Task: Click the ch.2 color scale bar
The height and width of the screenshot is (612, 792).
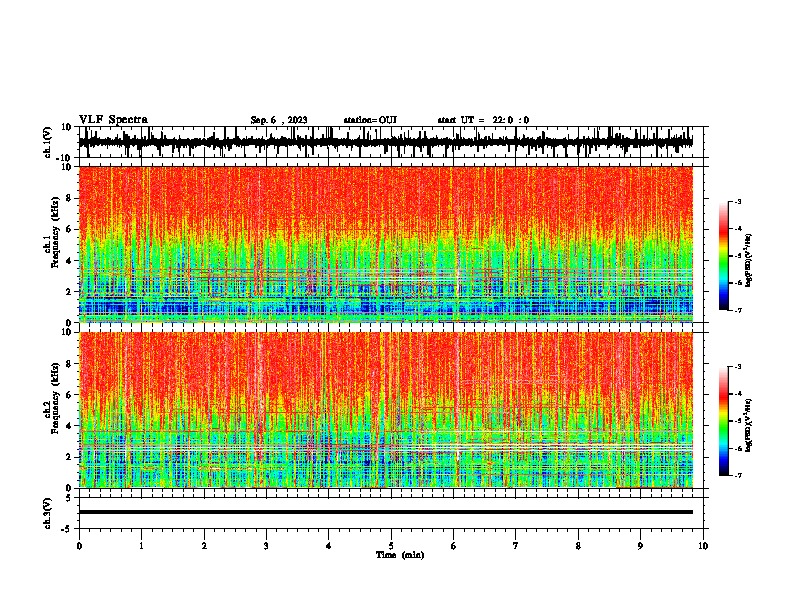Action: pyautogui.click(x=724, y=421)
